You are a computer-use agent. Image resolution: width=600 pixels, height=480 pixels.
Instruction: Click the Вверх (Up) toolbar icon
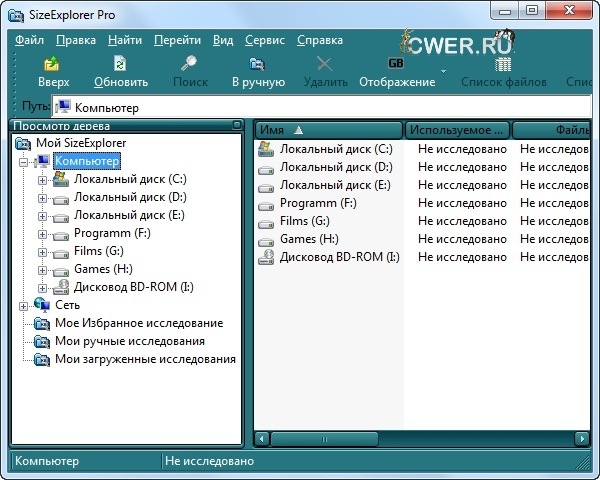pos(53,65)
